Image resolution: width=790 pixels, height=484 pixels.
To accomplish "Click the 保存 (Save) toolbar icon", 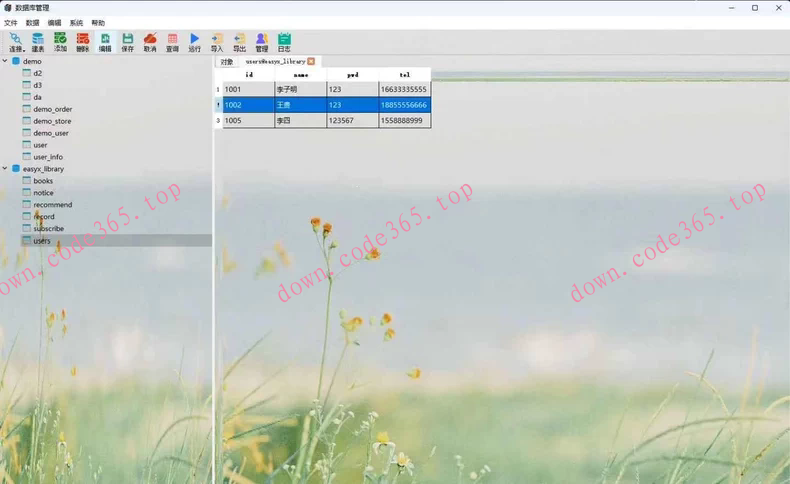I will click(127, 39).
